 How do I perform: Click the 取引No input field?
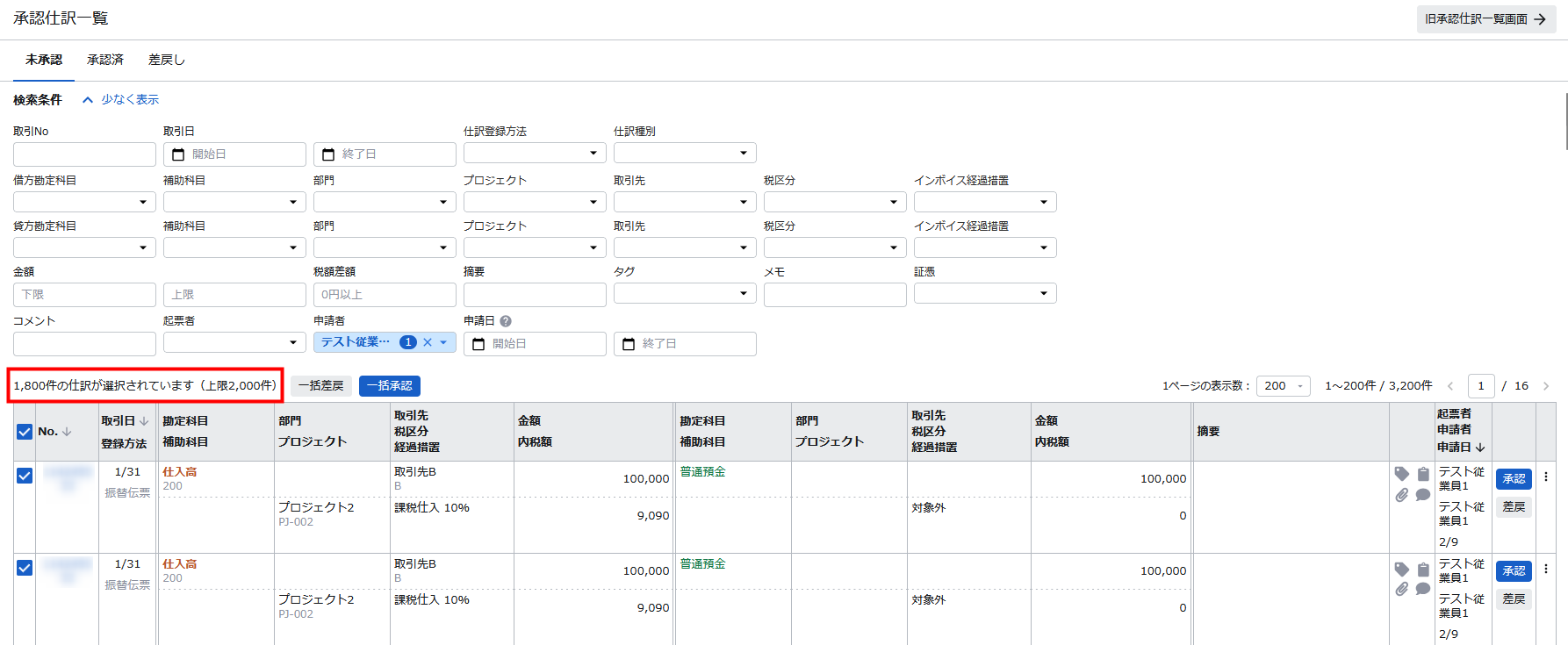point(84,154)
